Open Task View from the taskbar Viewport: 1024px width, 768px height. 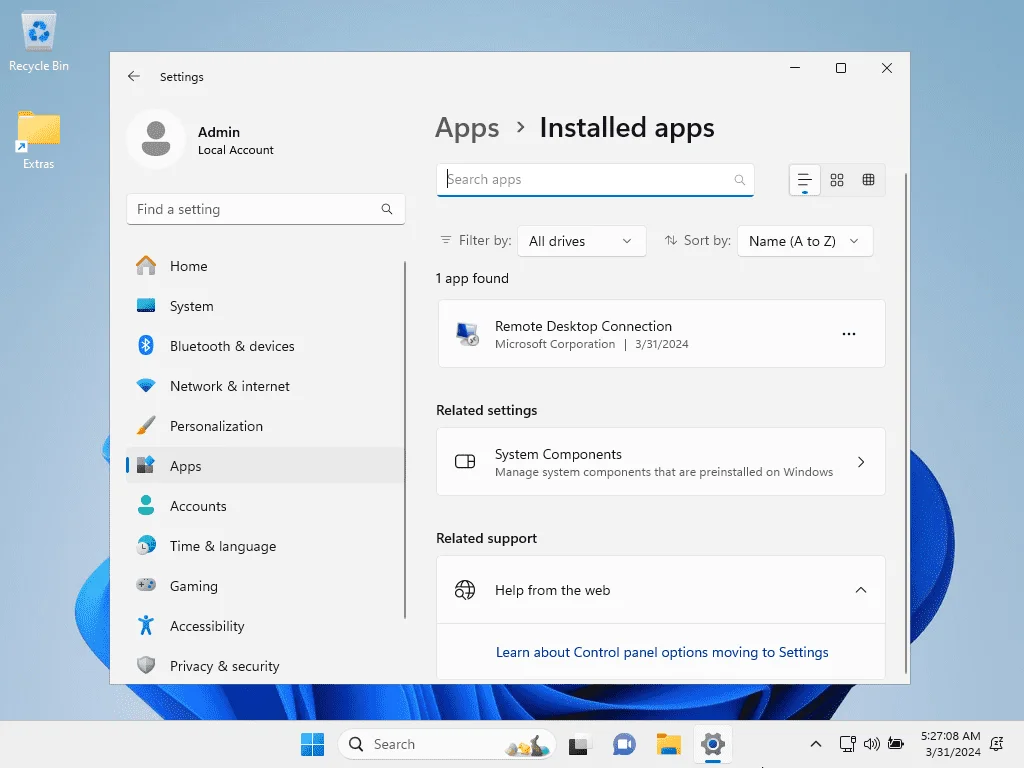point(579,744)
